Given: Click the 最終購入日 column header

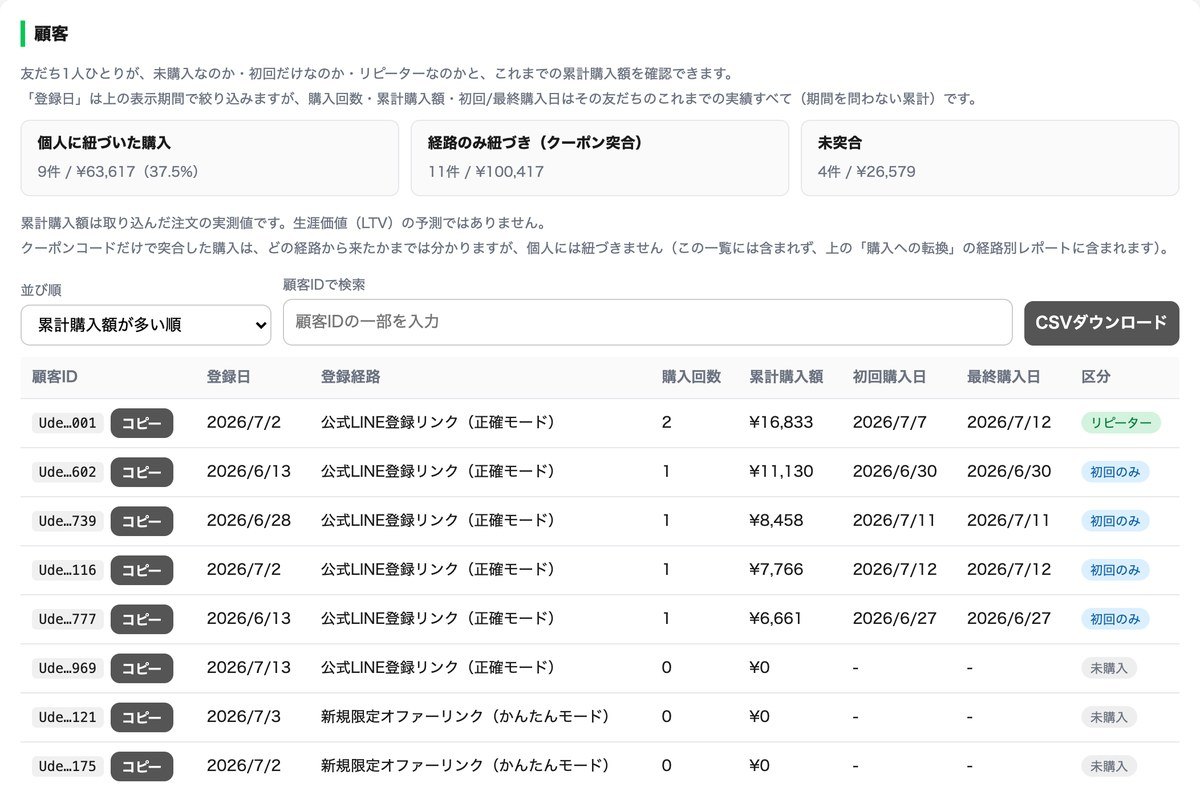Looking at the screenshot, I should click(x=1004, y=377).
